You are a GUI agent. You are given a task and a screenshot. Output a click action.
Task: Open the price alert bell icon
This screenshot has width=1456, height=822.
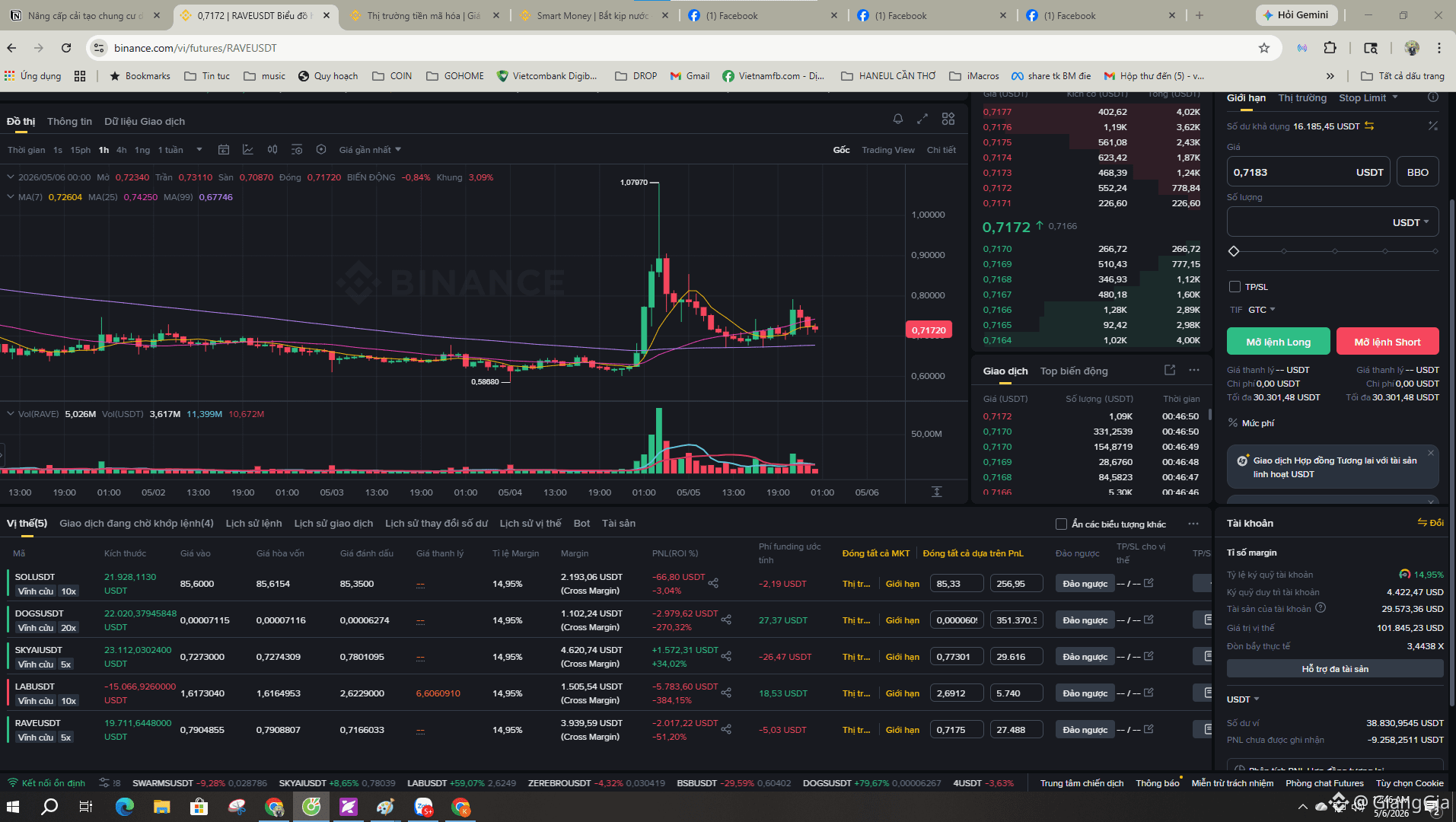[898, 119]
